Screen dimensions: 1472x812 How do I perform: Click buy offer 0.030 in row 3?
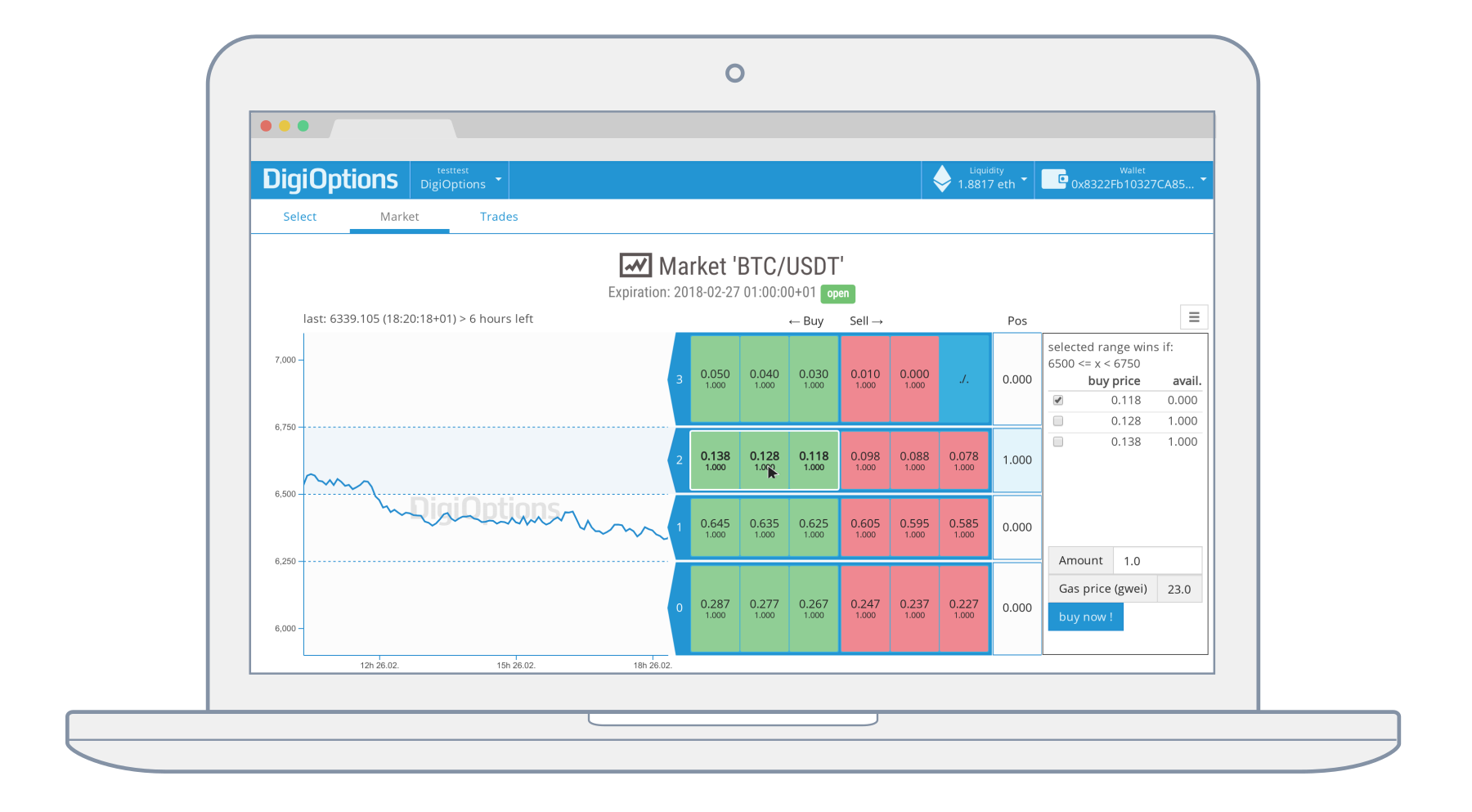coord(814,379)
